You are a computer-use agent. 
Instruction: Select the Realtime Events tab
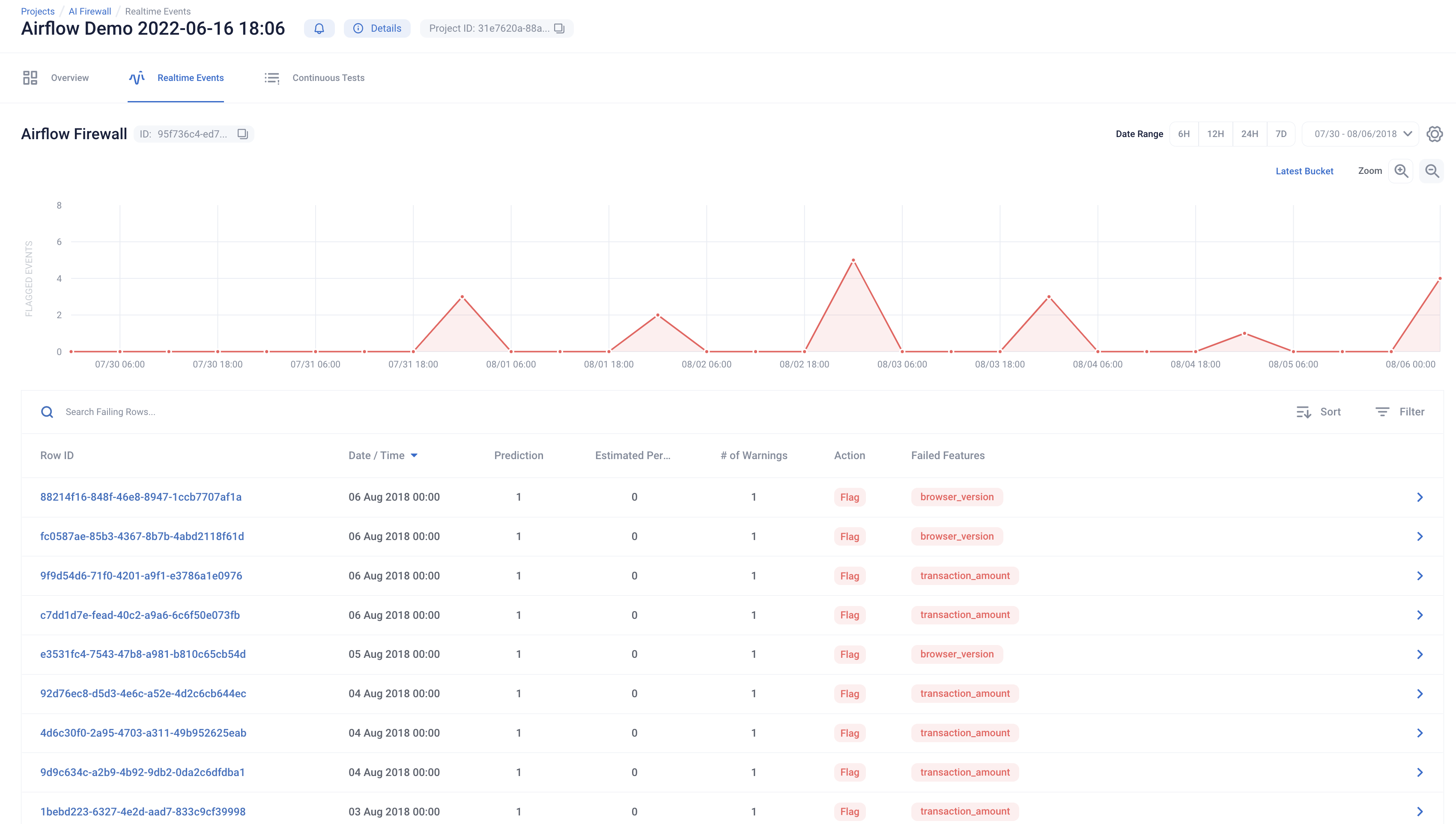[176, 78]
